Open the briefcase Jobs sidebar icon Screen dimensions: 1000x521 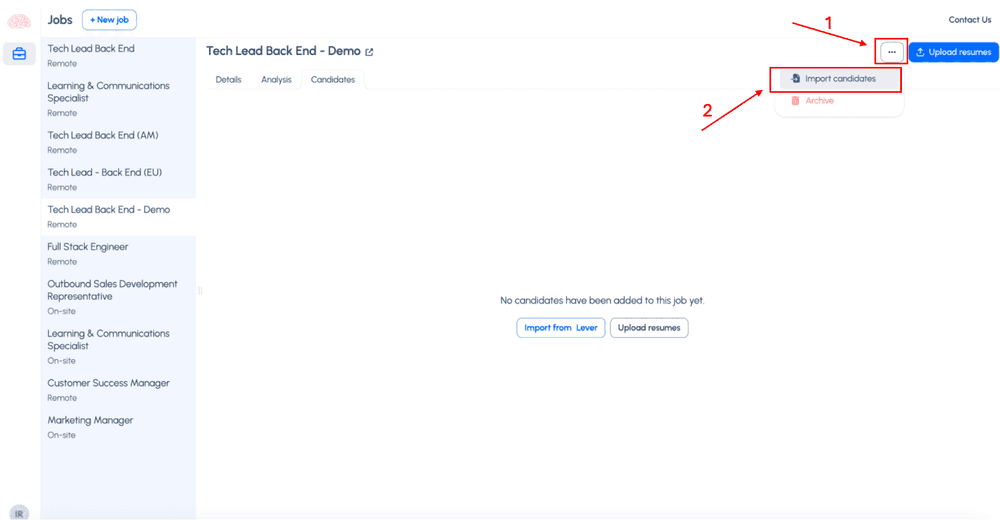[x=19, y=54]
